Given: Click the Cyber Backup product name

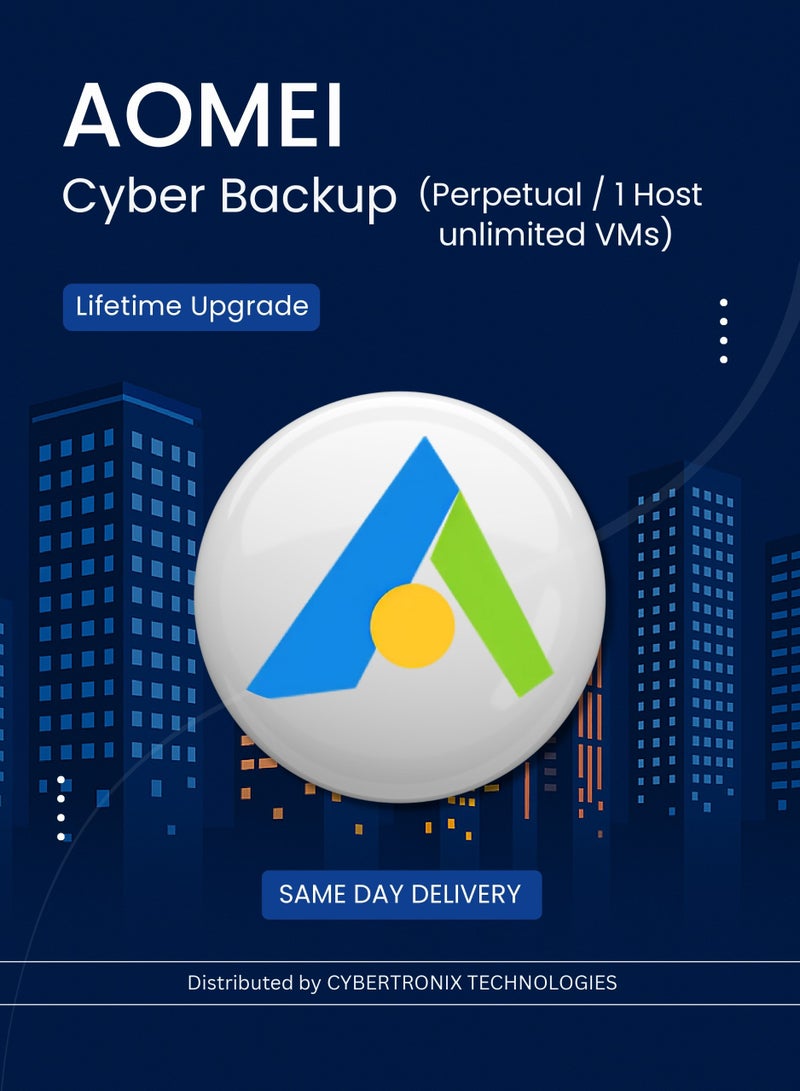Looking at the screenshot, I should [230, 196].
